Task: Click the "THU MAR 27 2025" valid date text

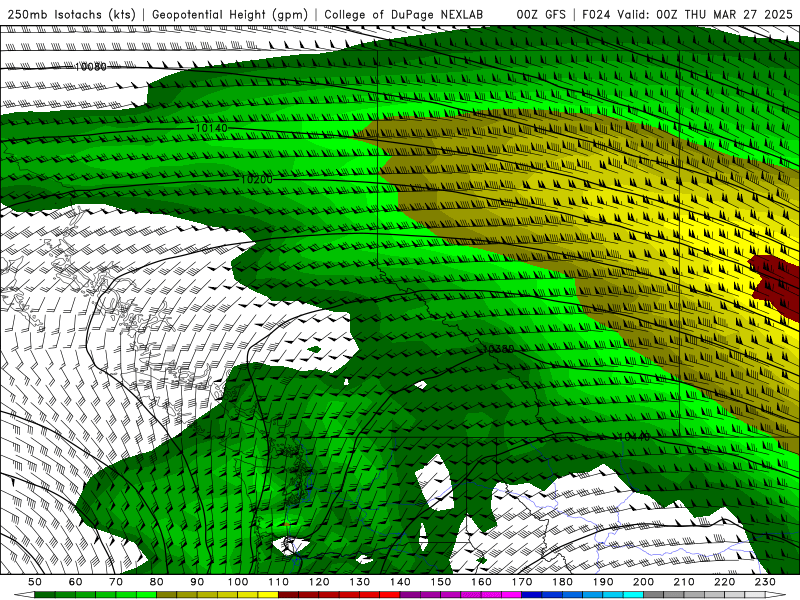Action: point(738,15)
